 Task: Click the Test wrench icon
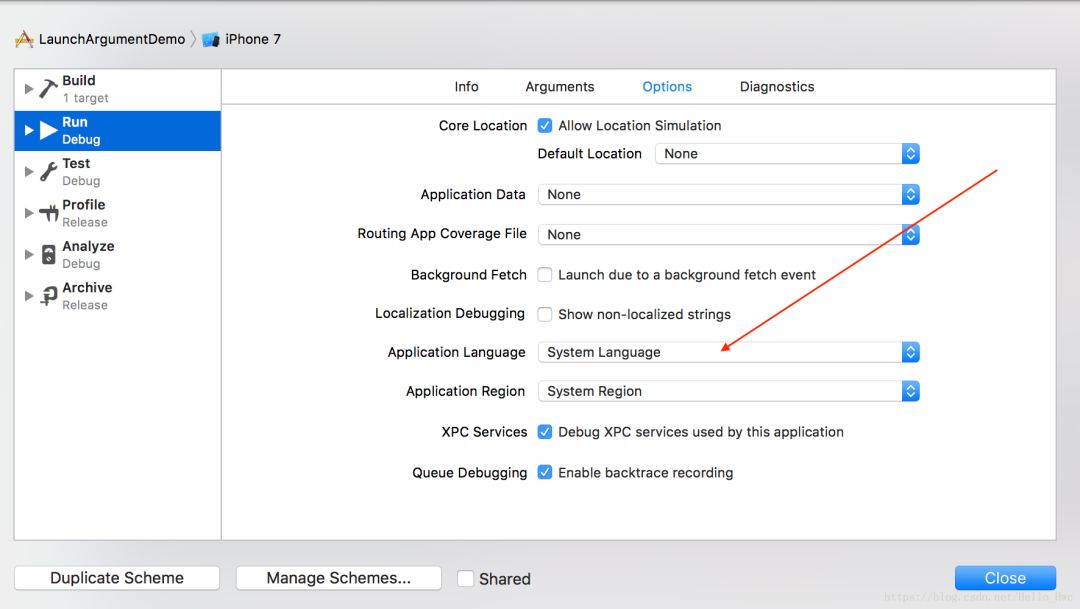(x=48, y=172)
